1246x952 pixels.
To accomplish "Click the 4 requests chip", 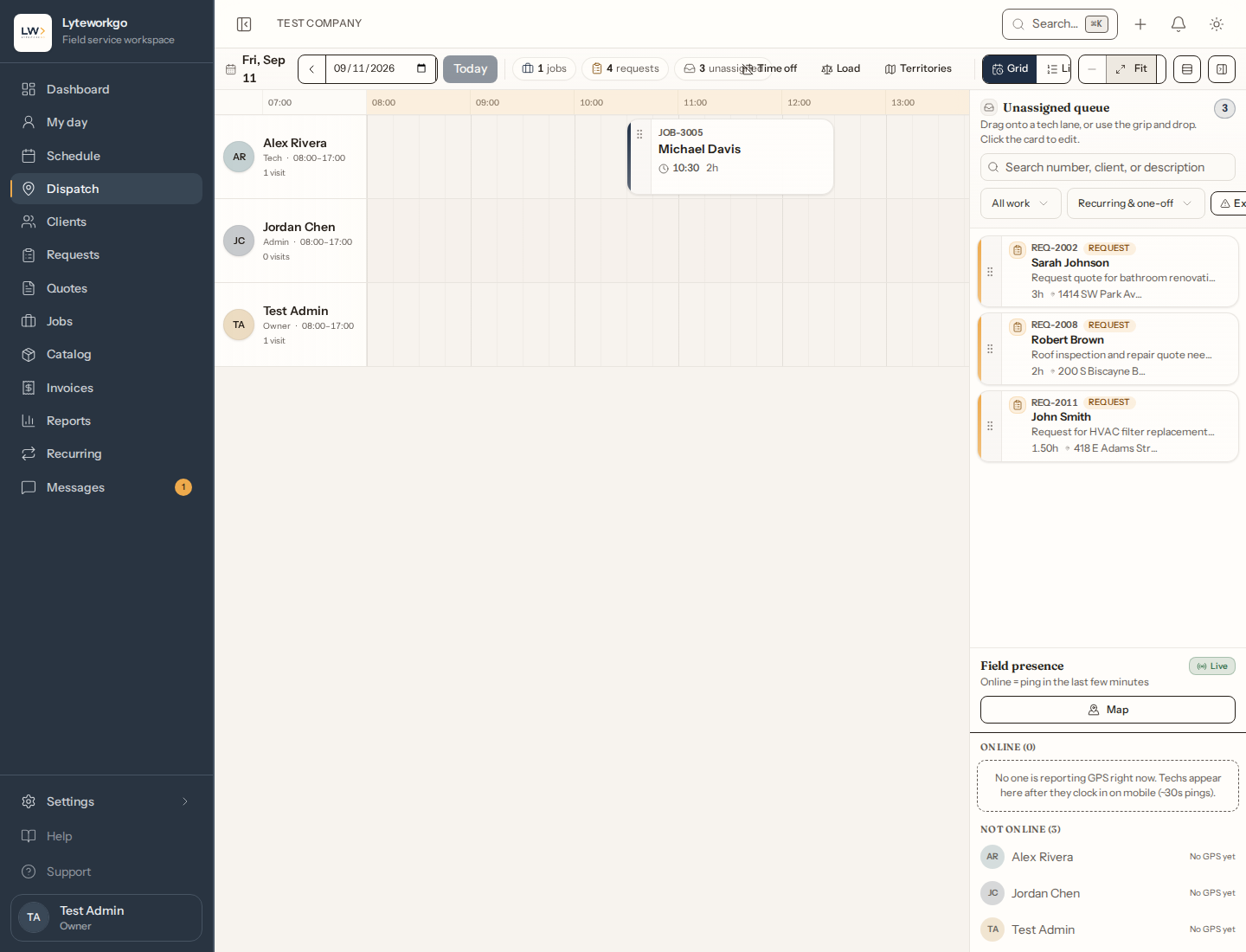I will 625,69.
